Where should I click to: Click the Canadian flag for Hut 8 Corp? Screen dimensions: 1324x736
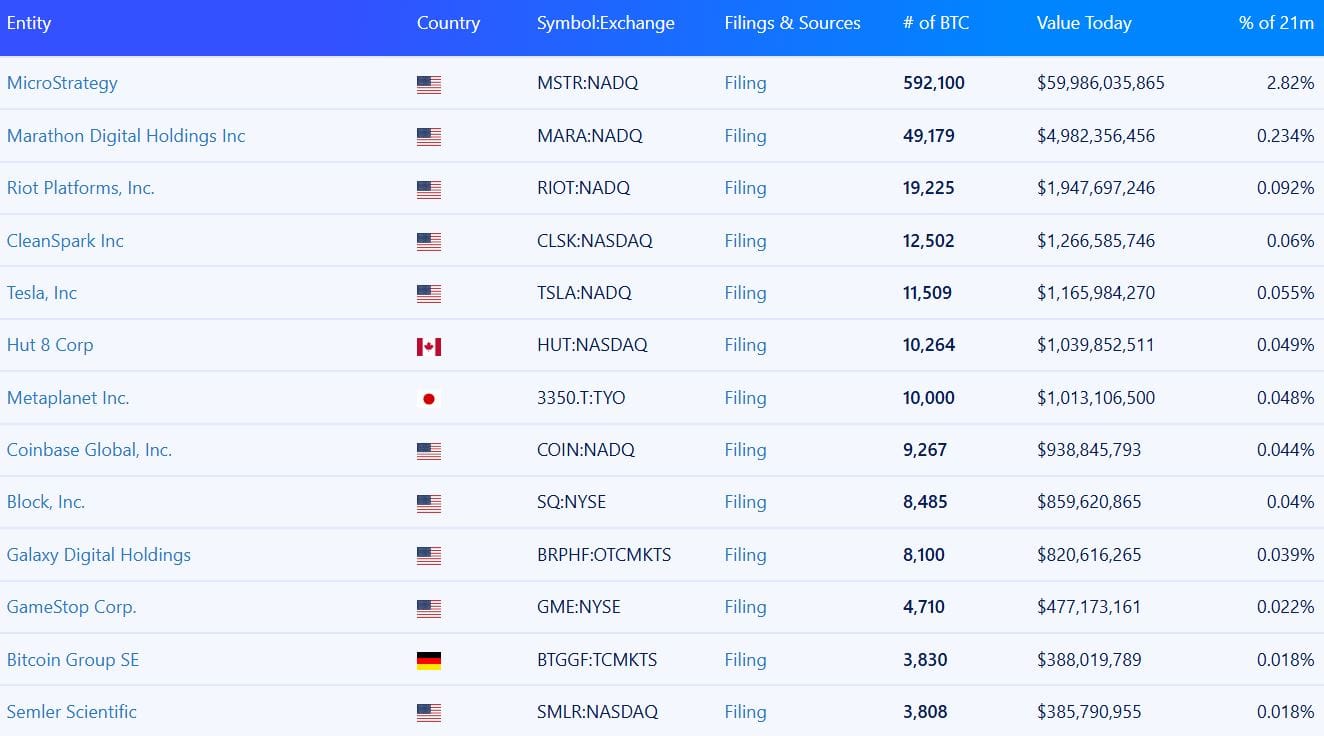click(429, 346)
